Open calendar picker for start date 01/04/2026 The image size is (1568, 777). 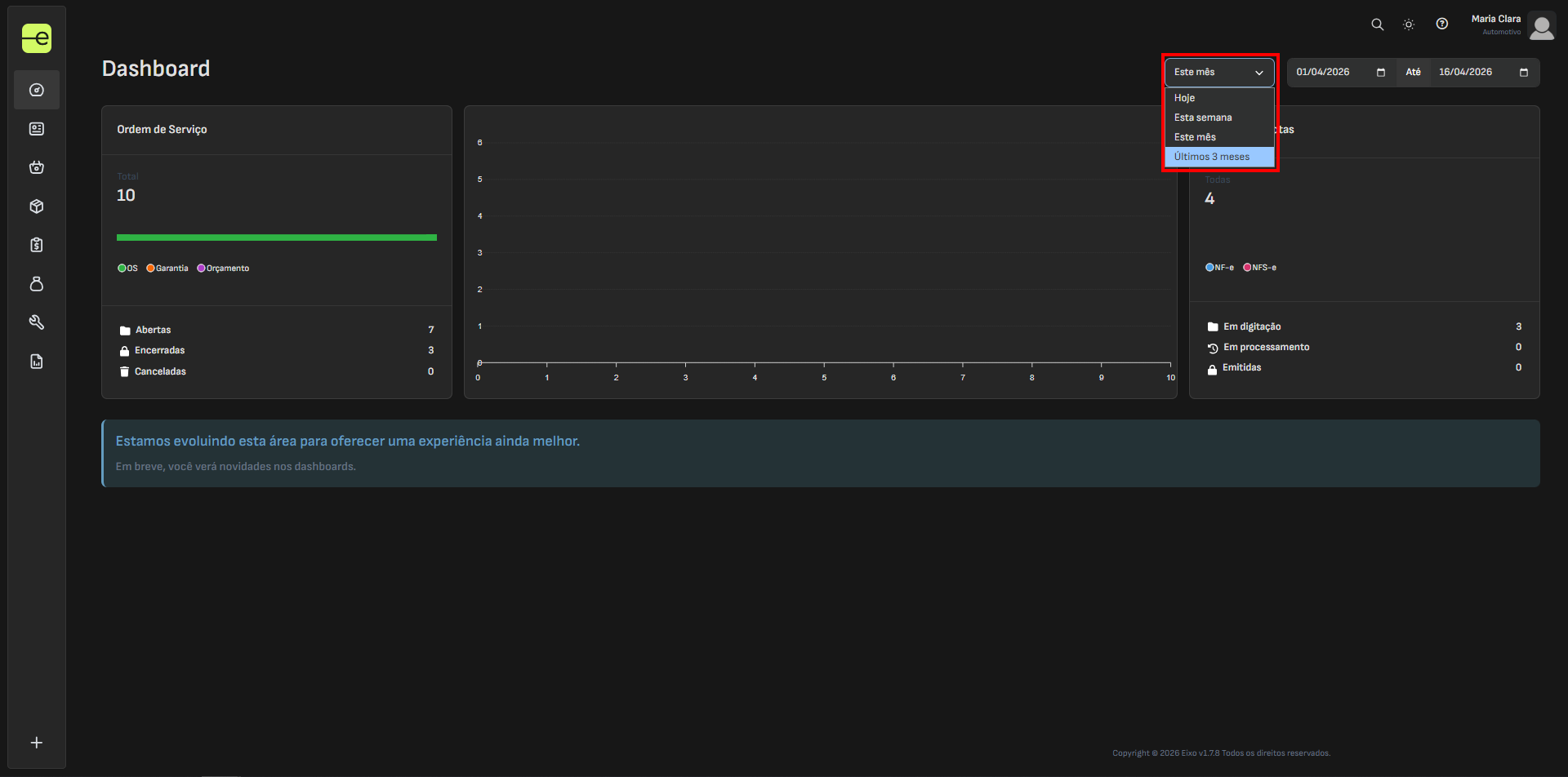(x=1381, y=73)
